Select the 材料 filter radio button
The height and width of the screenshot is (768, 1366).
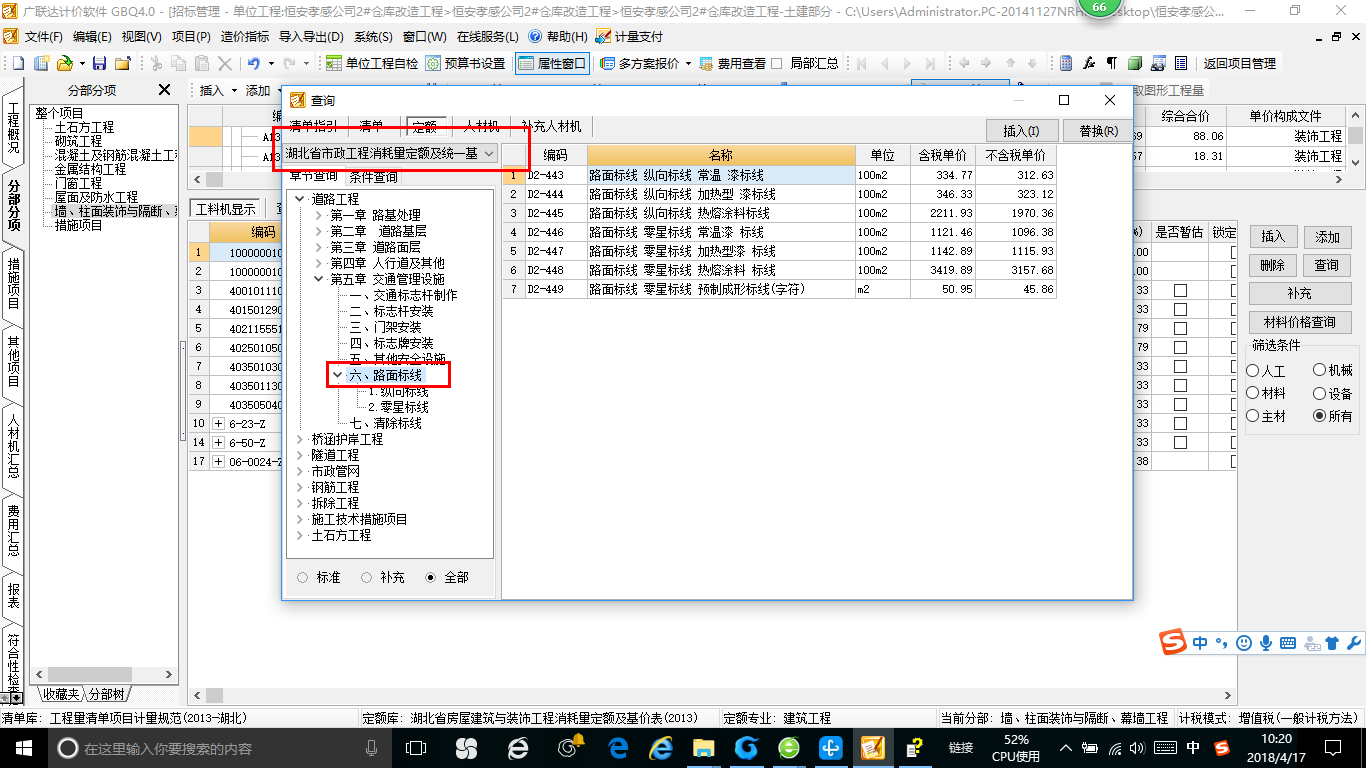coord(1253,394)
